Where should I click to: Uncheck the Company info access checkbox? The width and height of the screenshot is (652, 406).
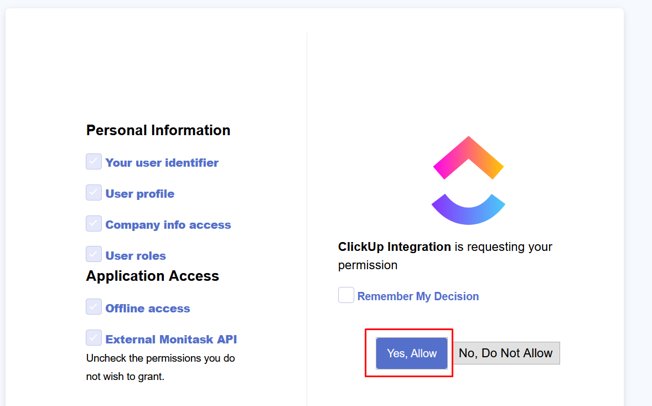click(x=94, y=224)
